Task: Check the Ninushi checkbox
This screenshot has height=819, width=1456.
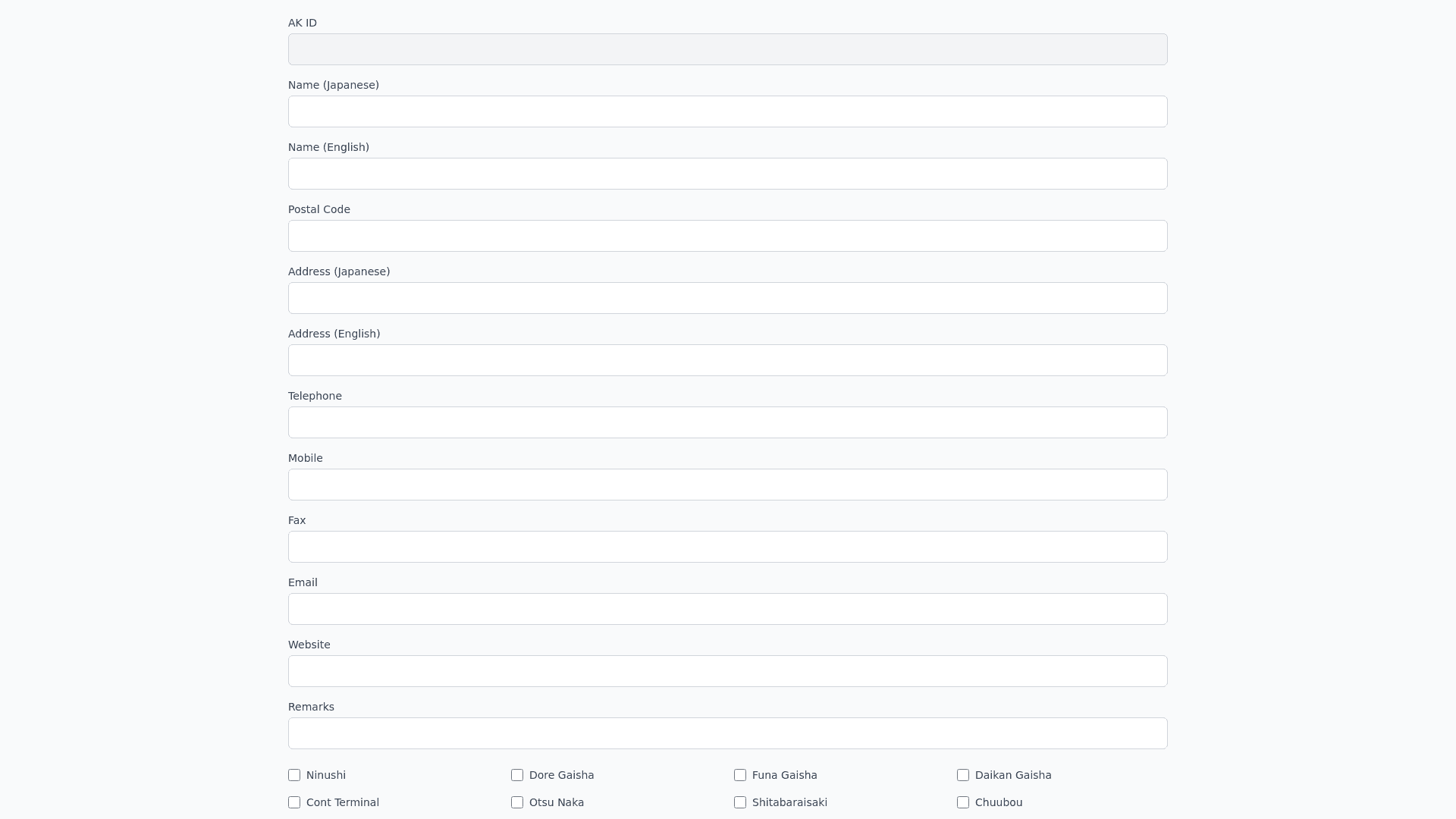Action: click(x=294, y=775)
